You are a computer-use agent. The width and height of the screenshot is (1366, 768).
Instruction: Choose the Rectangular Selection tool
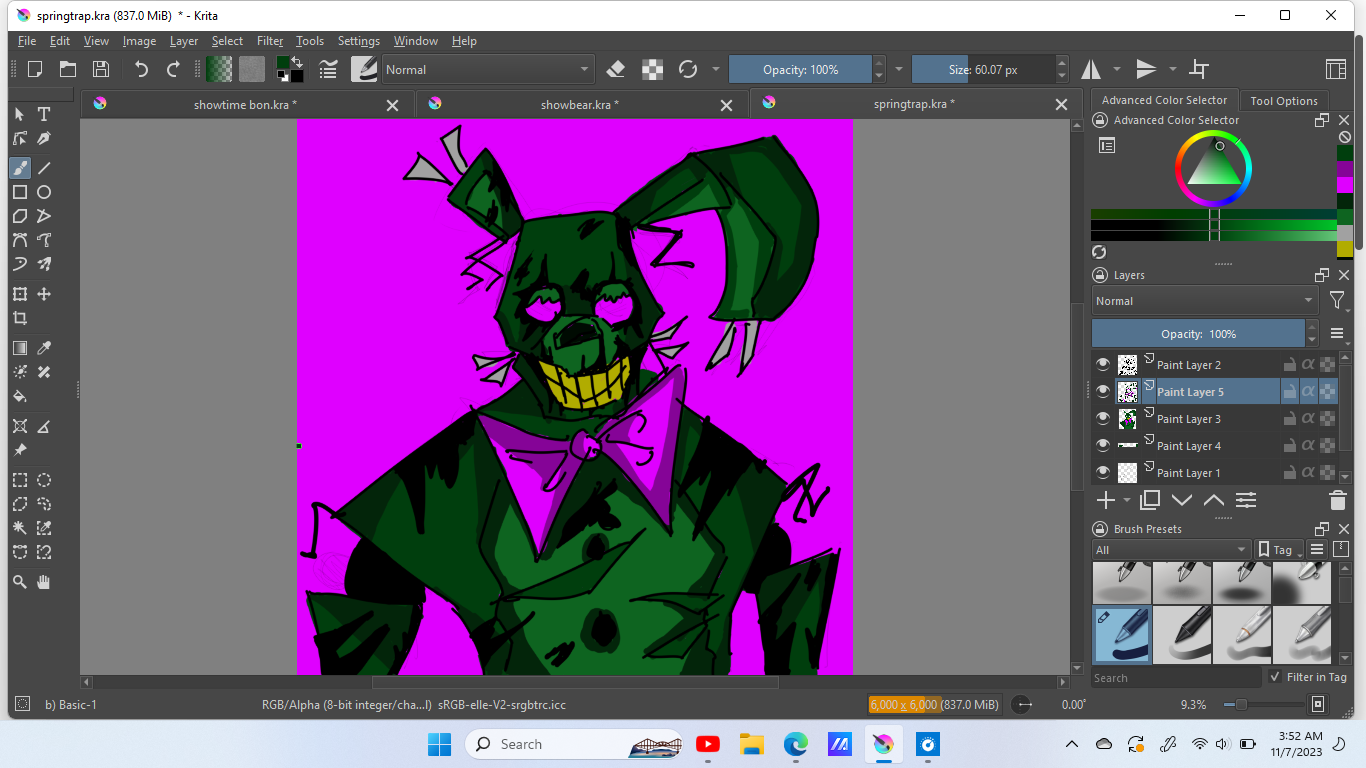20,480
